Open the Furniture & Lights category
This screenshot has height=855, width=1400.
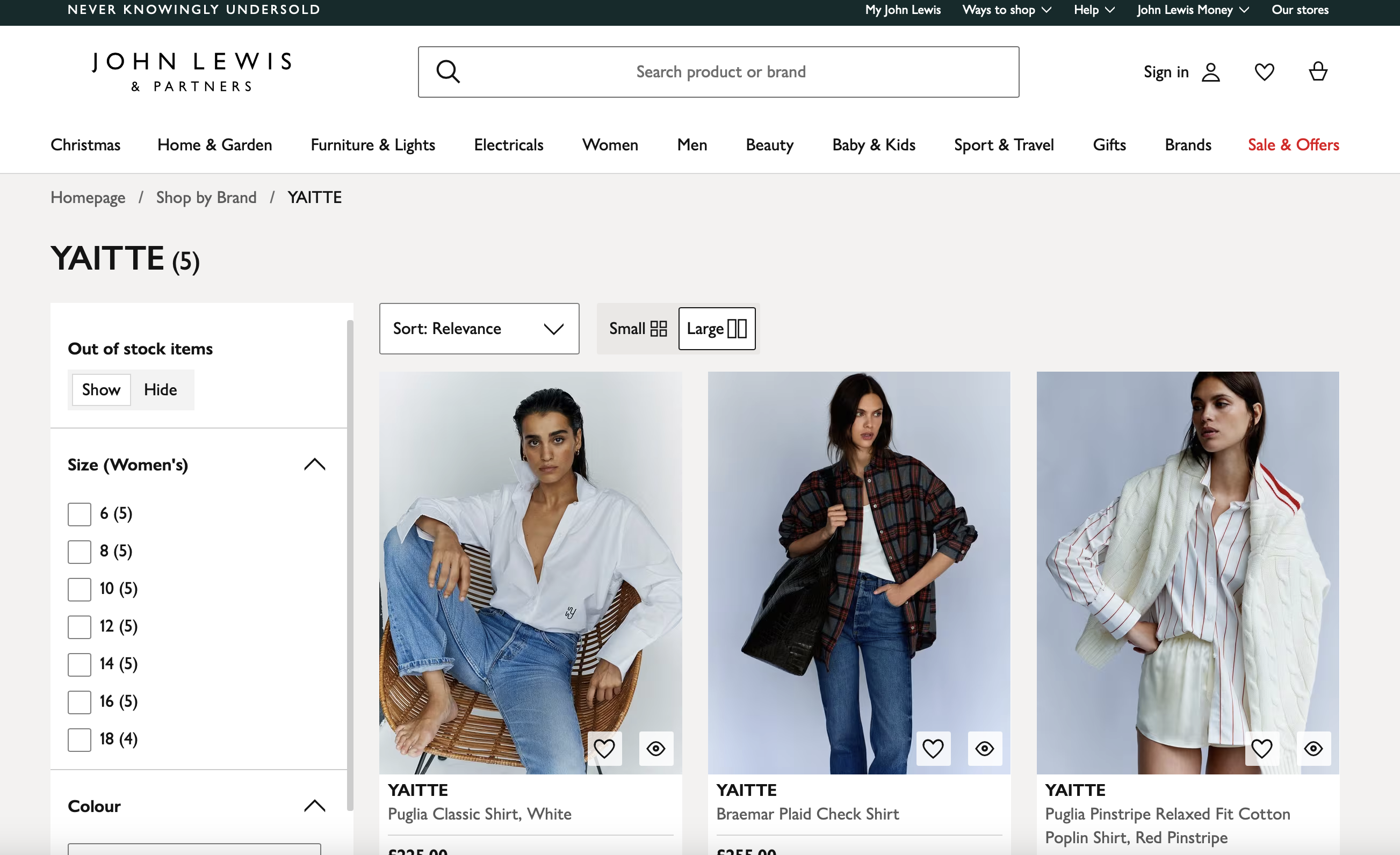point(373,145)
